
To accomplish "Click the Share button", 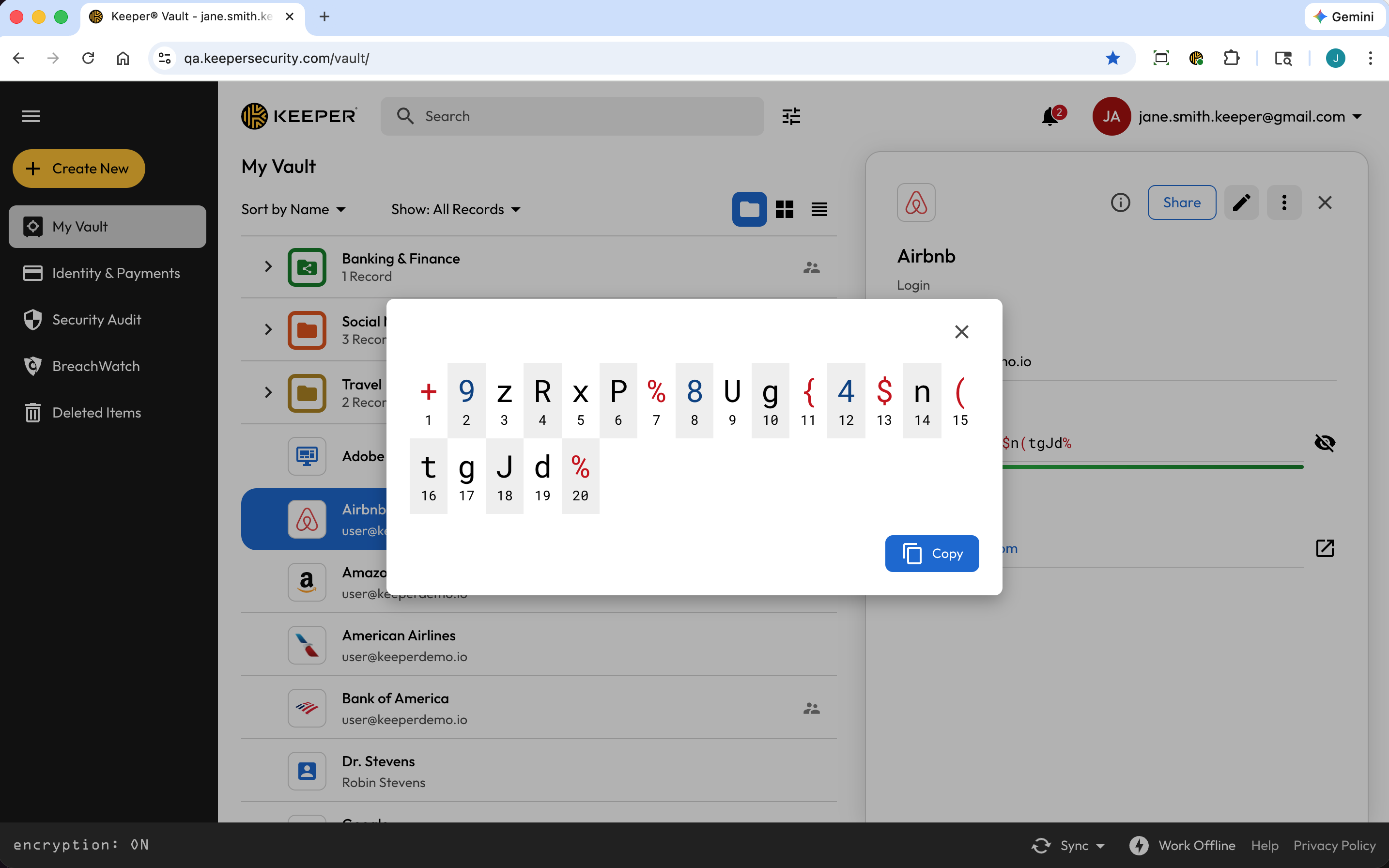I will coord(1181,202).
